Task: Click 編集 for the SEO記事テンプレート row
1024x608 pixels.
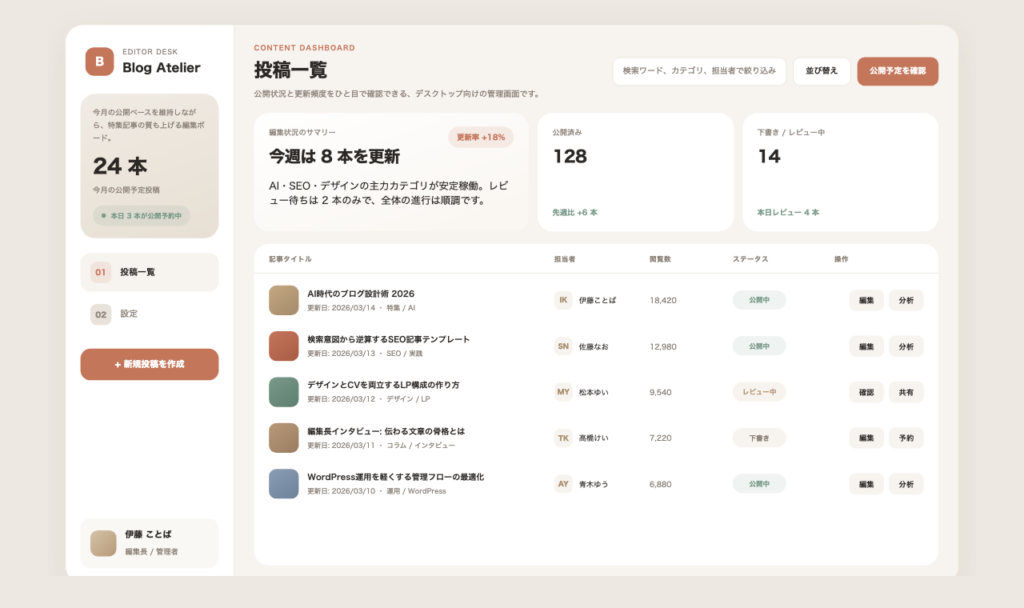Action: pyautogui.click(x=866, y=346)
